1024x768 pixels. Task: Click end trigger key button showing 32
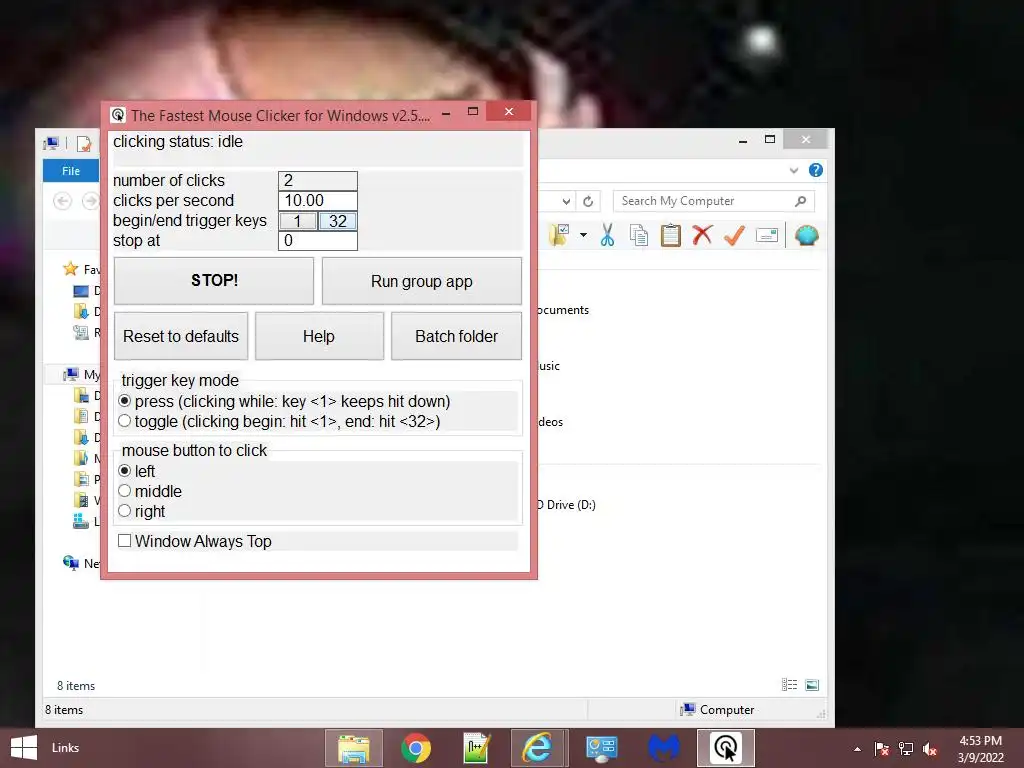(x=337, y=221)
